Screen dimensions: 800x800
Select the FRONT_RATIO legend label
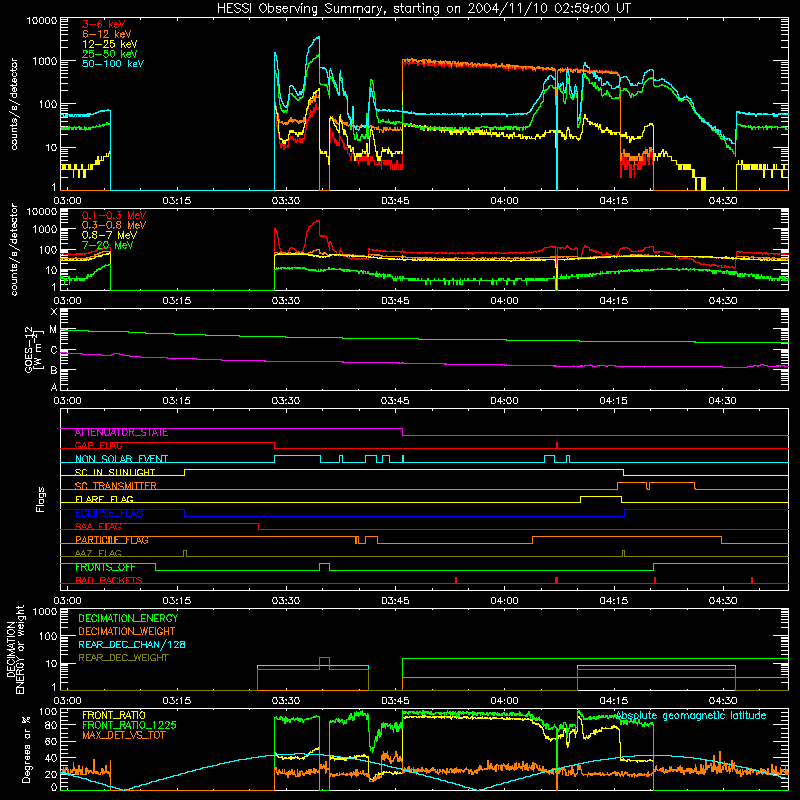click(114, 715)
